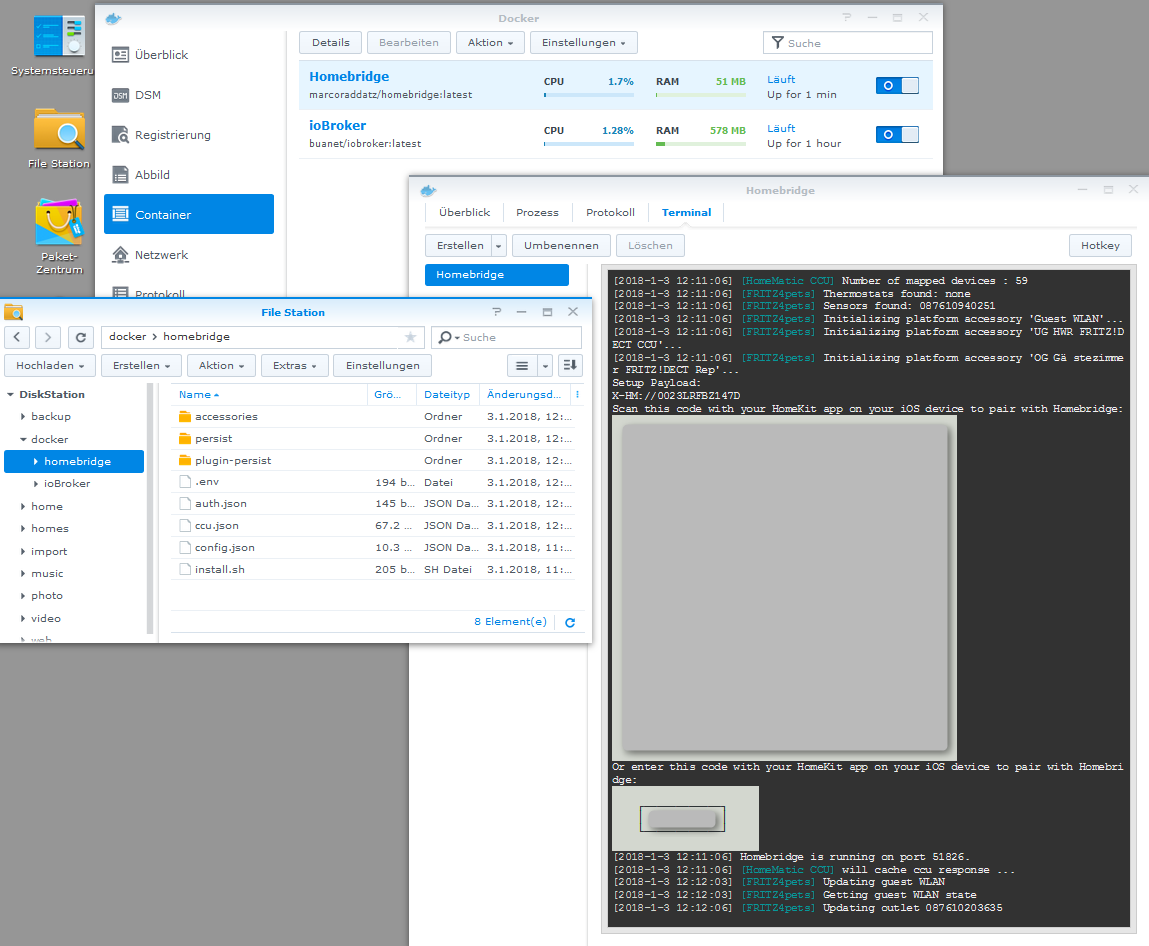Screen dimensions: 1149x946
Task: Click Docker whale icon in Docker title bar
Action: [x=113, y=18]
